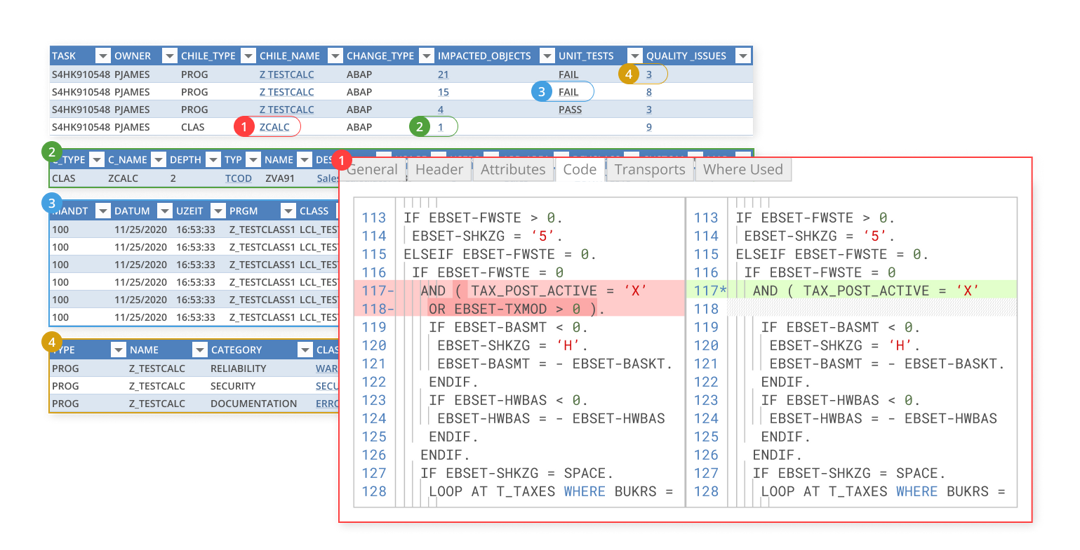Open Z TESTCALC link in row with 21 objects

(x=287, y=74)
